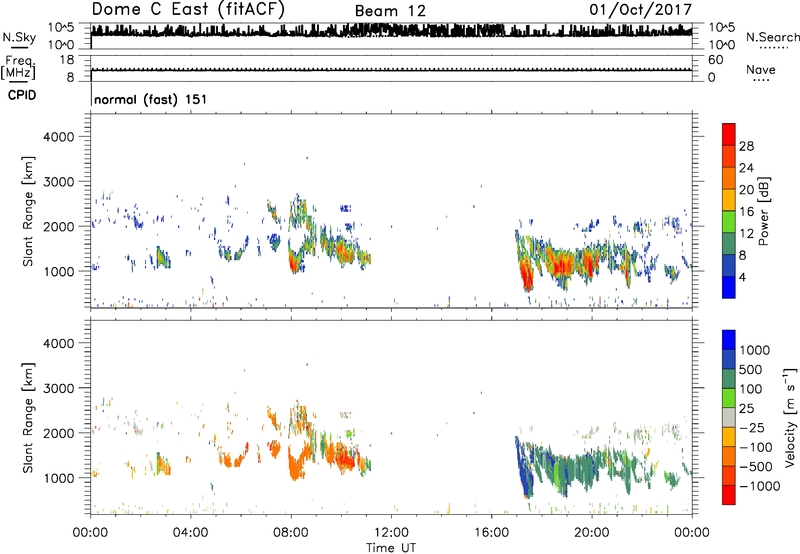Click the "4" power colorbar label
The width and height of the screenshot is (800, 554).
point(742,277)
